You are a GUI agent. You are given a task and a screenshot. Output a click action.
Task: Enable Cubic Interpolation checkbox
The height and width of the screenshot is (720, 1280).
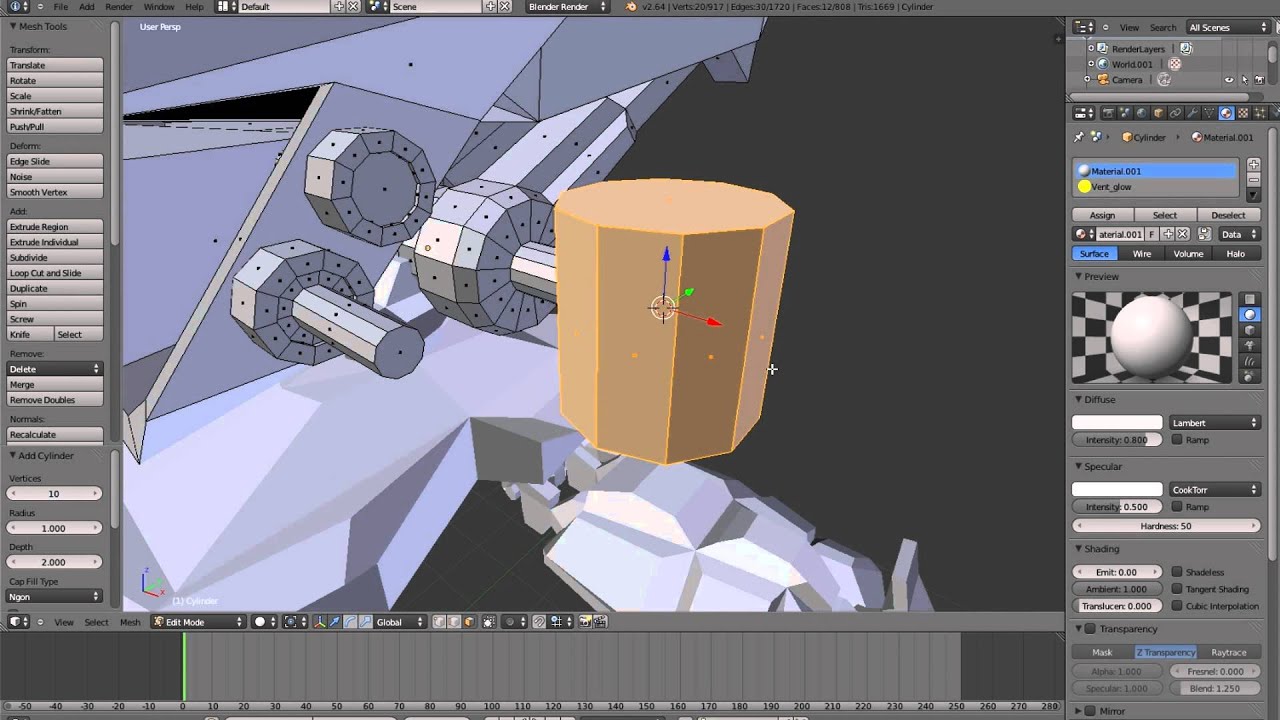click(1177, 606)
